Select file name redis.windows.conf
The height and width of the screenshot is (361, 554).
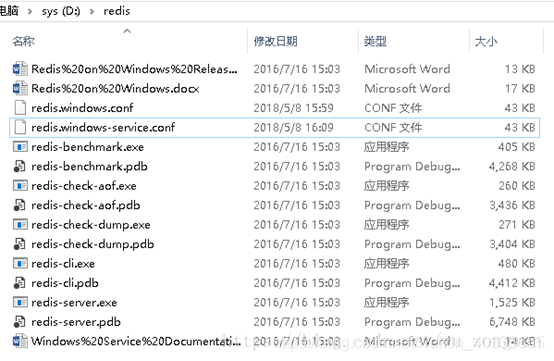[x=82, y=108]
